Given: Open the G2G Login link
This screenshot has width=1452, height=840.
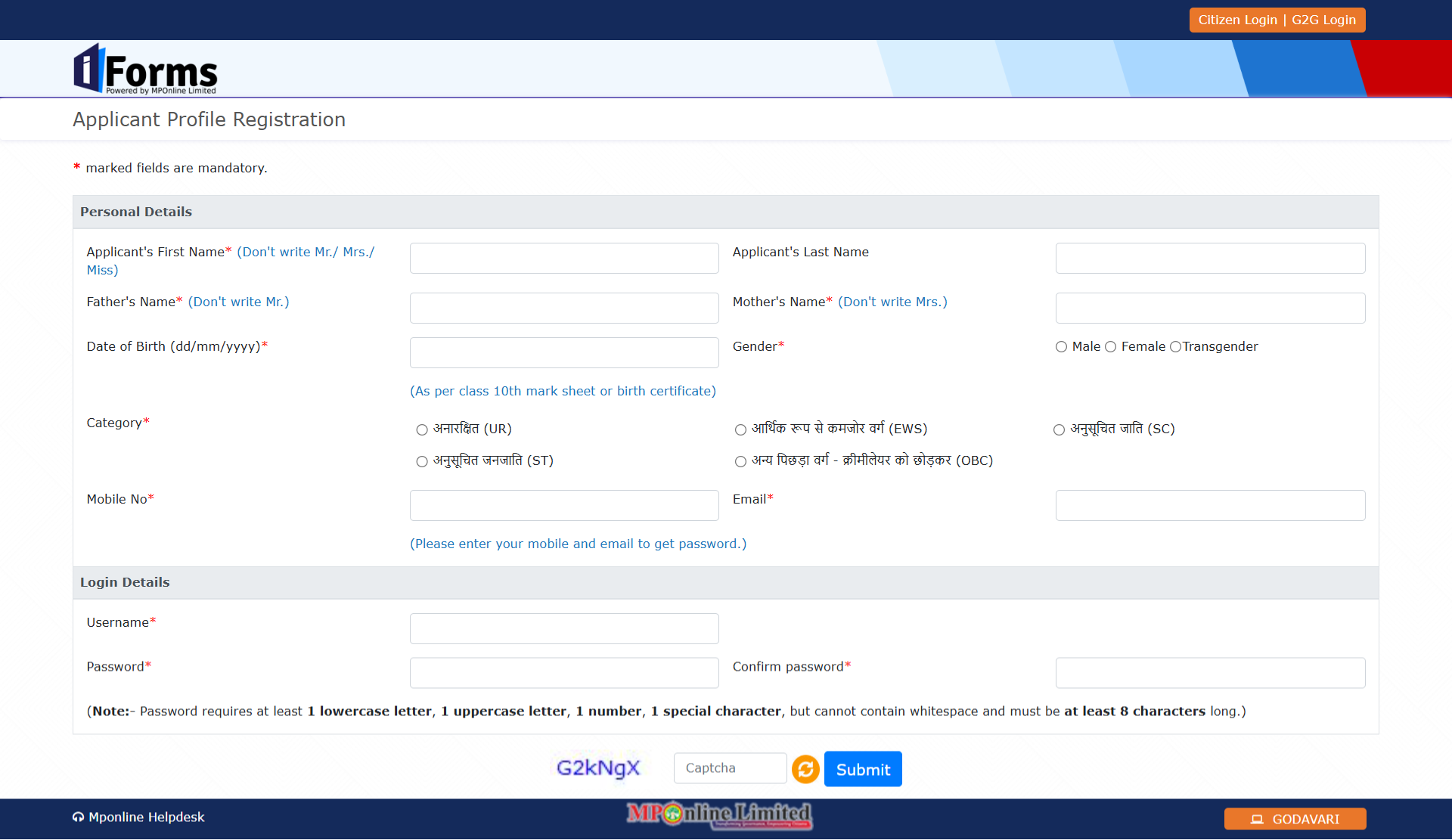Looking at the screenshot, I should 1323,20.
